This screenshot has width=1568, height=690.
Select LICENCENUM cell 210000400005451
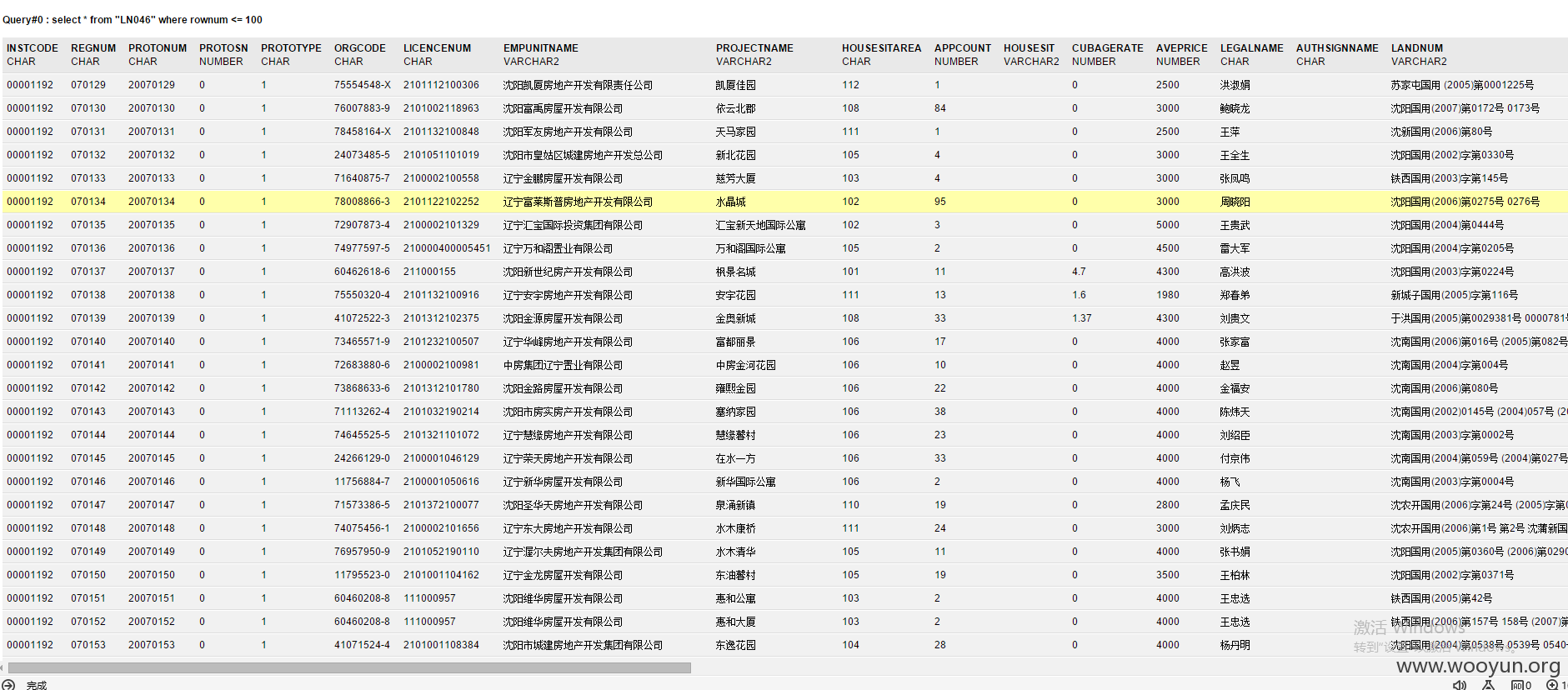click(x=447, y=248)
